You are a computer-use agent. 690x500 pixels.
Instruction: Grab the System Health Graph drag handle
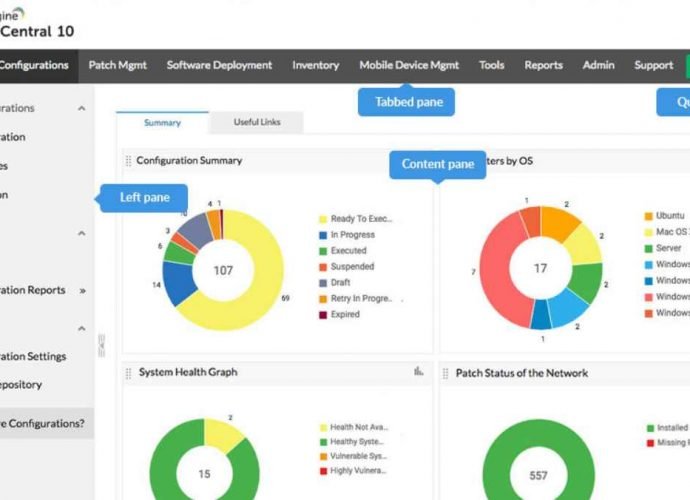128,373
